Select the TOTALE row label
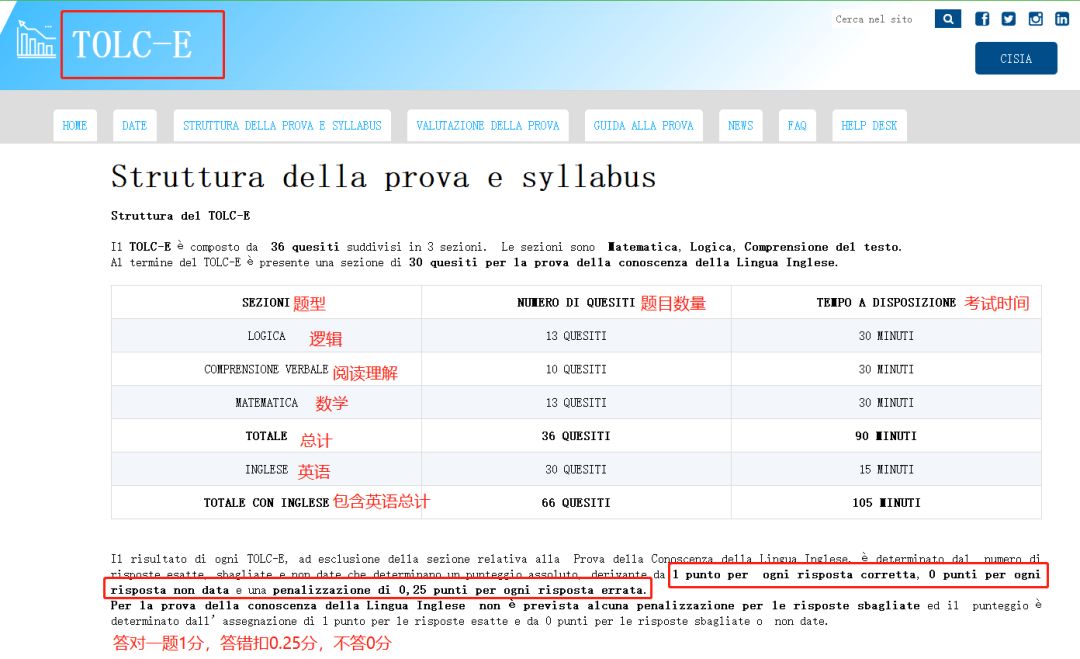The image size is (1080, 659). coord(267,436)
